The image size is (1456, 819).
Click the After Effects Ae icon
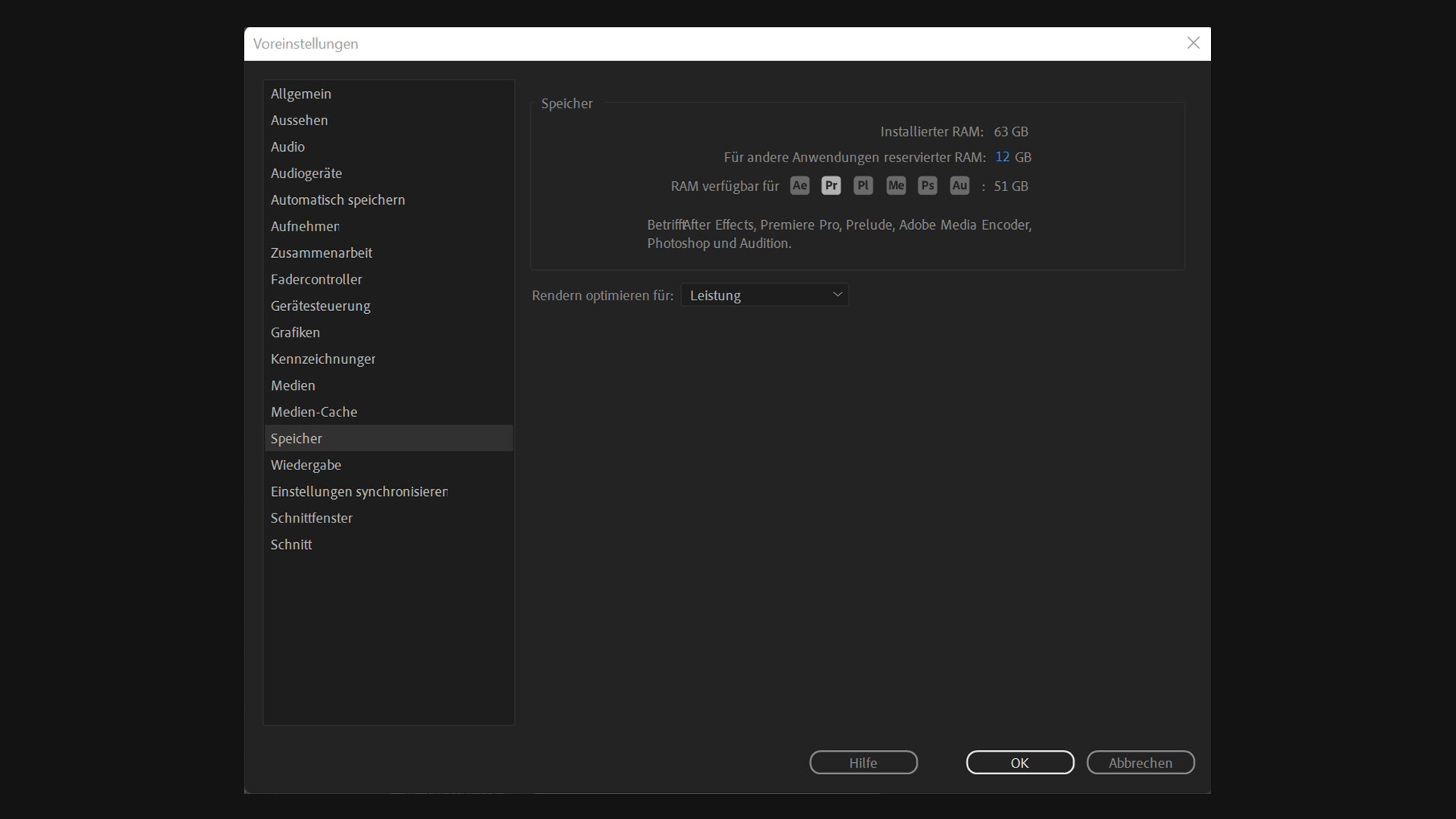point(799,186)
